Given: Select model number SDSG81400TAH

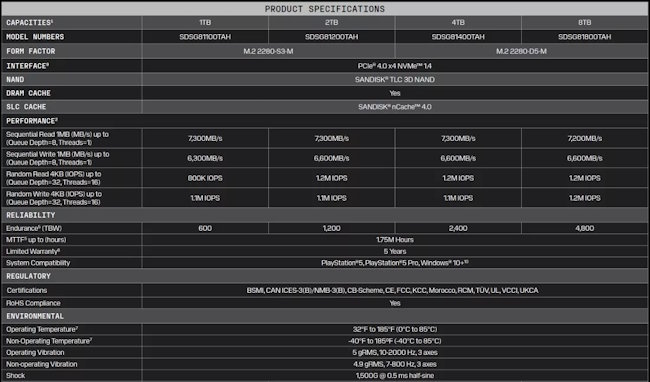Looking at the screenshot, I should pyautogui.click(x=458, y=37).
